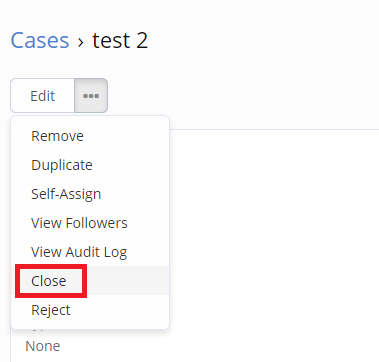This screenshot has width=379, height=362.
Task: Pick Self-Assign from the dropdown list
Action: [90, 194]
